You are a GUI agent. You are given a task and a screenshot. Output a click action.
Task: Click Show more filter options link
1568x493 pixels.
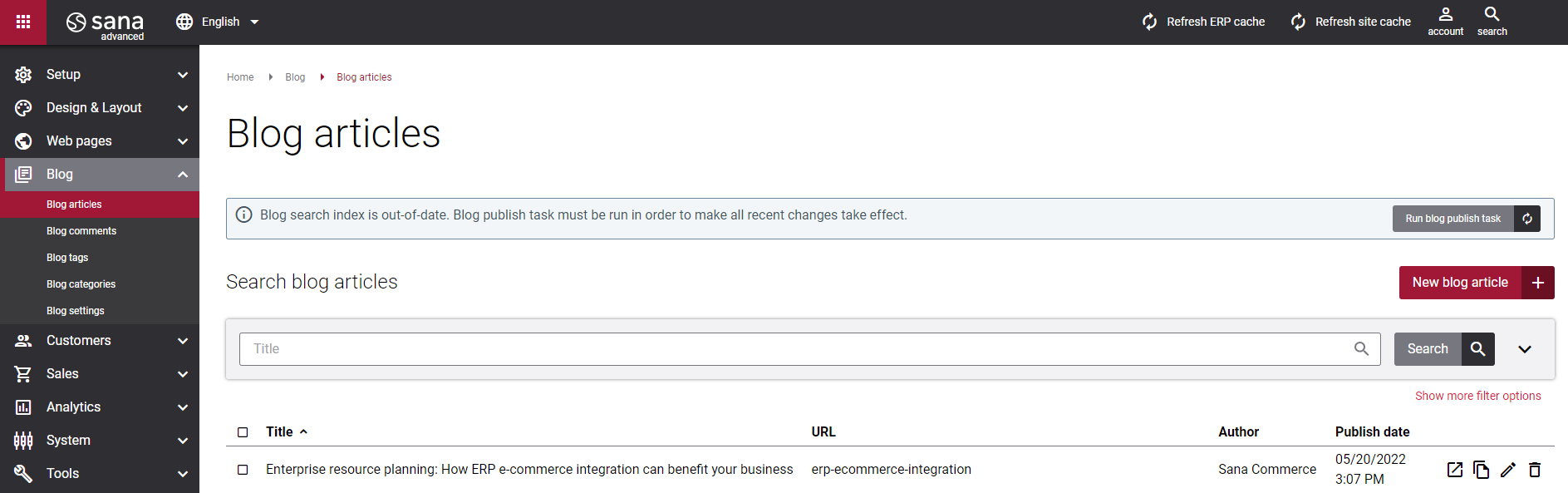pyautogui.click(x=1478, y=396)
